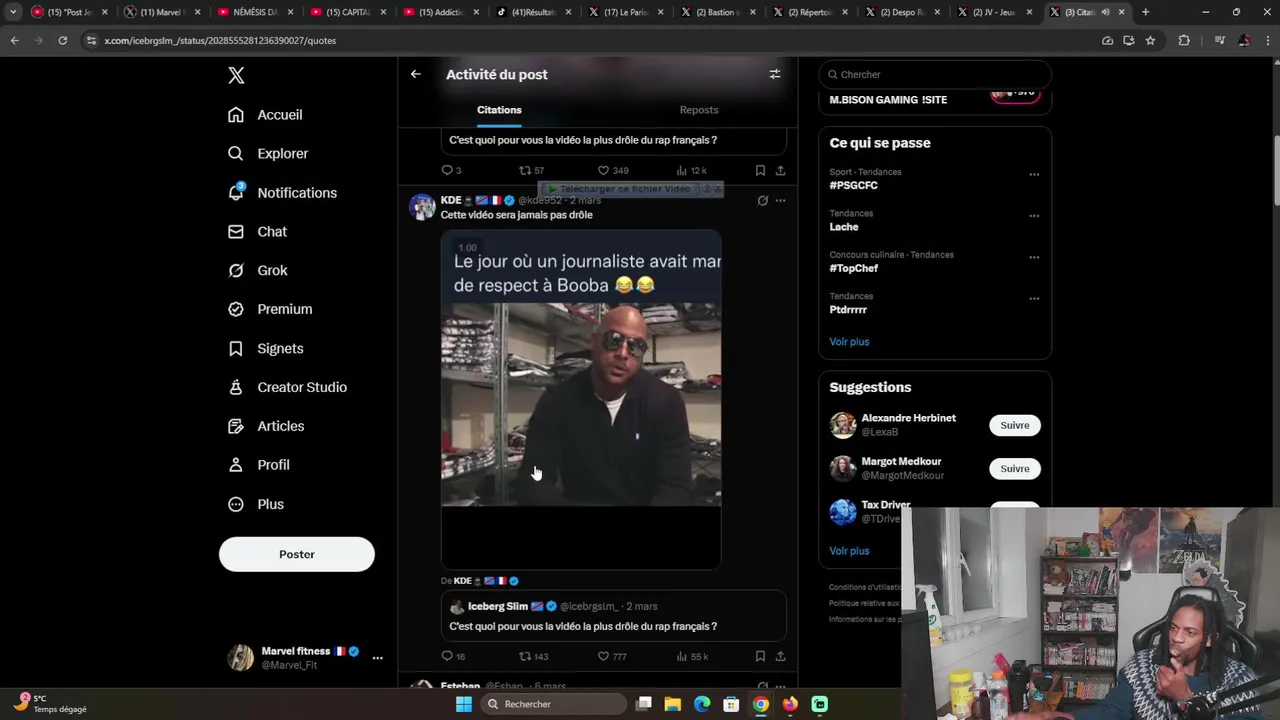
Task: Open Plus menu in the sidebar
Action: pyautogui.click(x=256, y=505)
